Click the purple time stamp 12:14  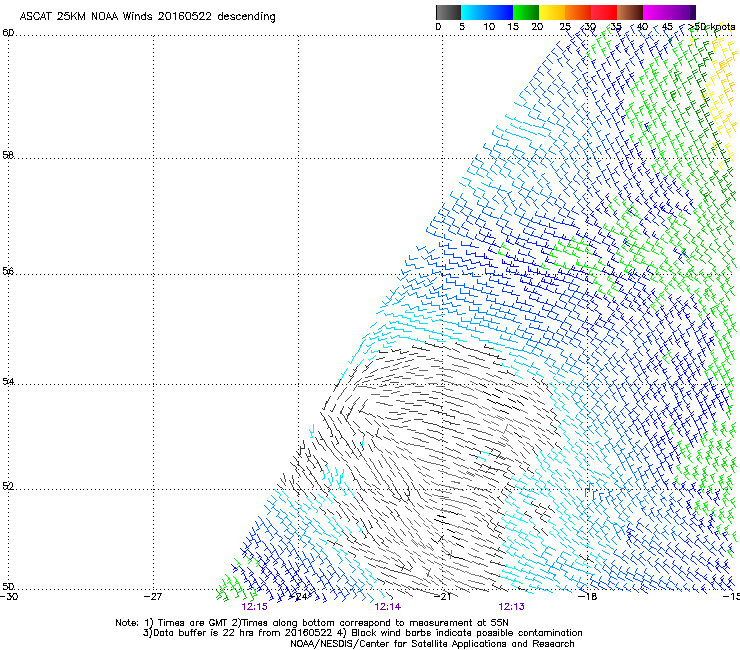tap(387, 607)
